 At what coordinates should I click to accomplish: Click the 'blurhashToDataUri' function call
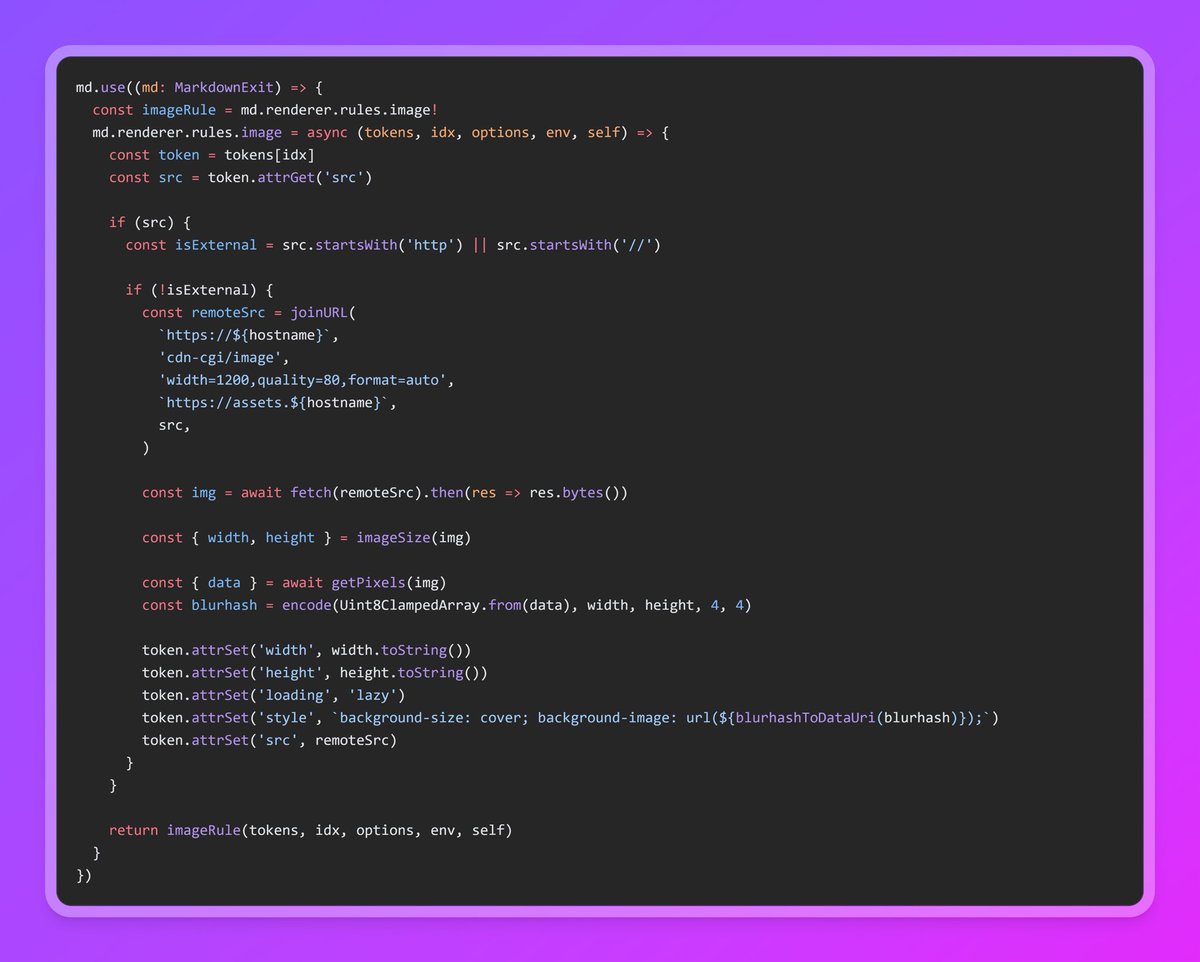tap(805, 718)
